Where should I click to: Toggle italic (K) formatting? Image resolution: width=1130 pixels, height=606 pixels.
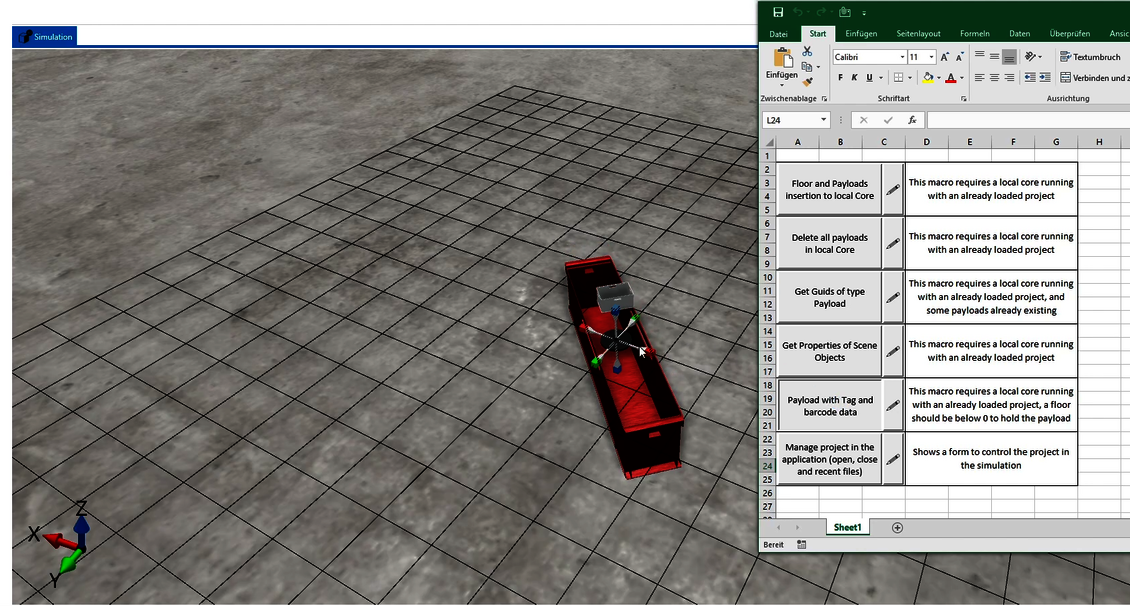click(x=855, y=78)
